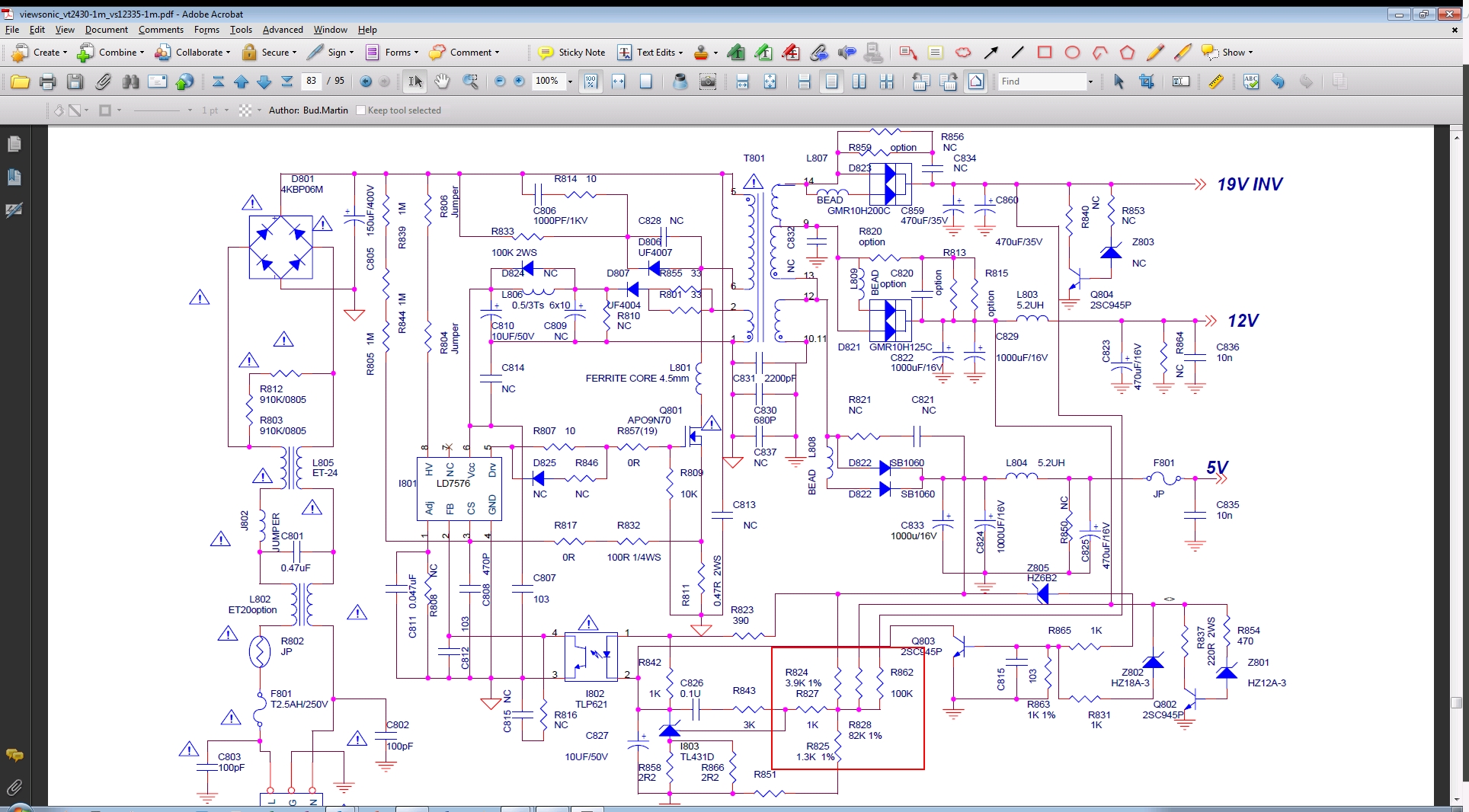The image size is (1469, 812).
Task: Open the Advanced menu
Action: [282, 30]
